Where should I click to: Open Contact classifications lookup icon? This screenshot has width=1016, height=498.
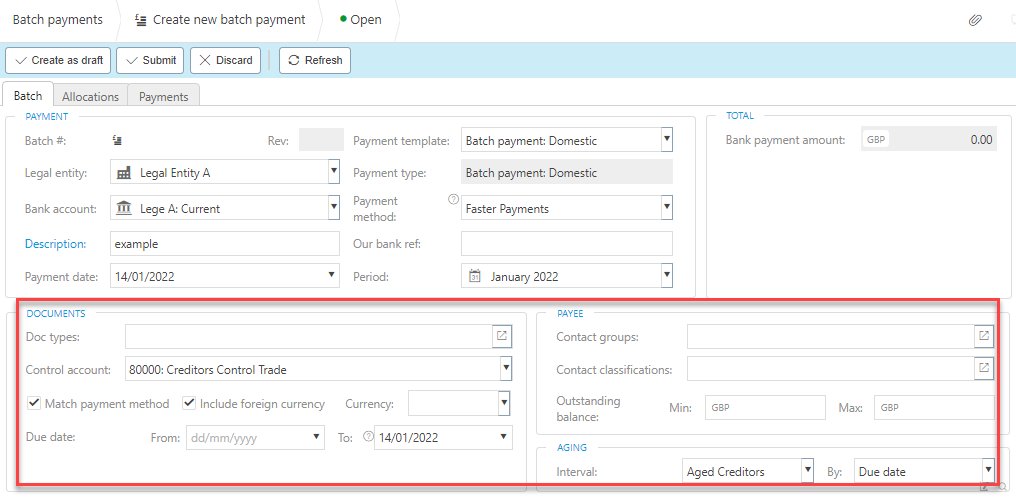(x=984, y=369)
